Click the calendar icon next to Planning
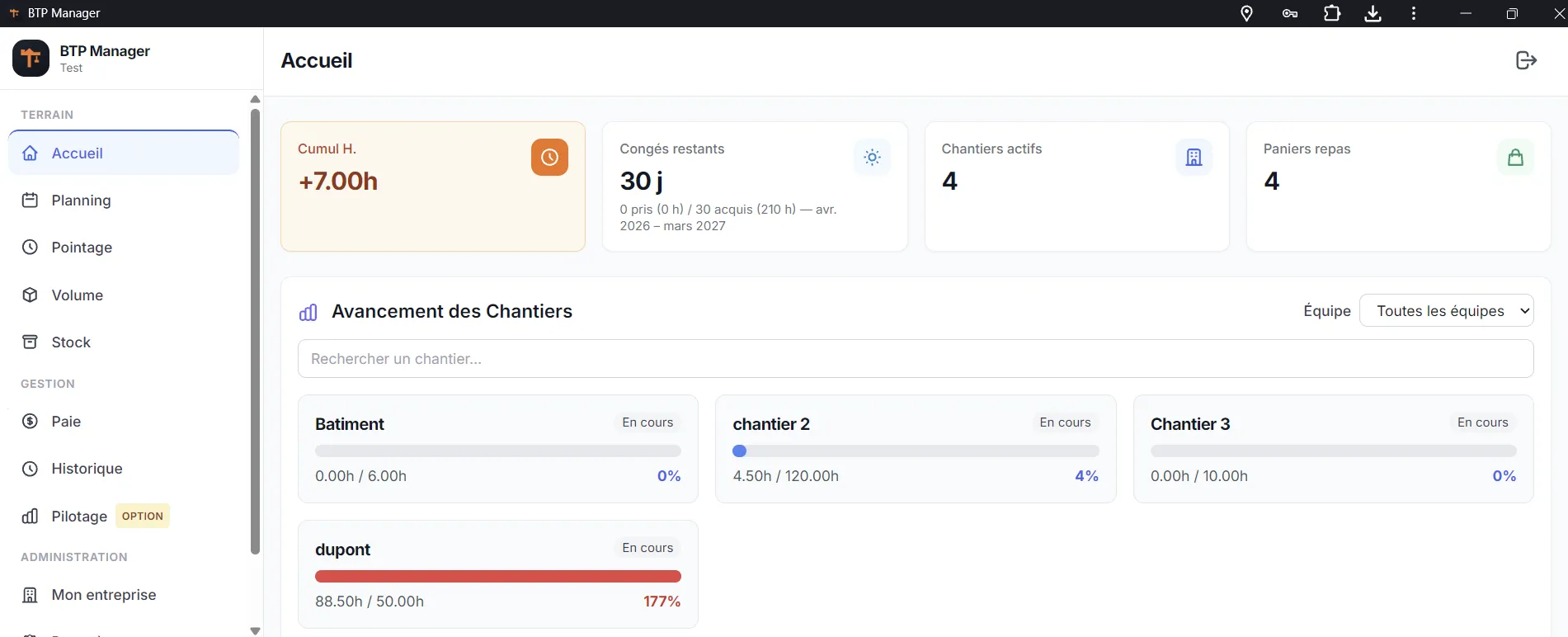 [30, 200]
